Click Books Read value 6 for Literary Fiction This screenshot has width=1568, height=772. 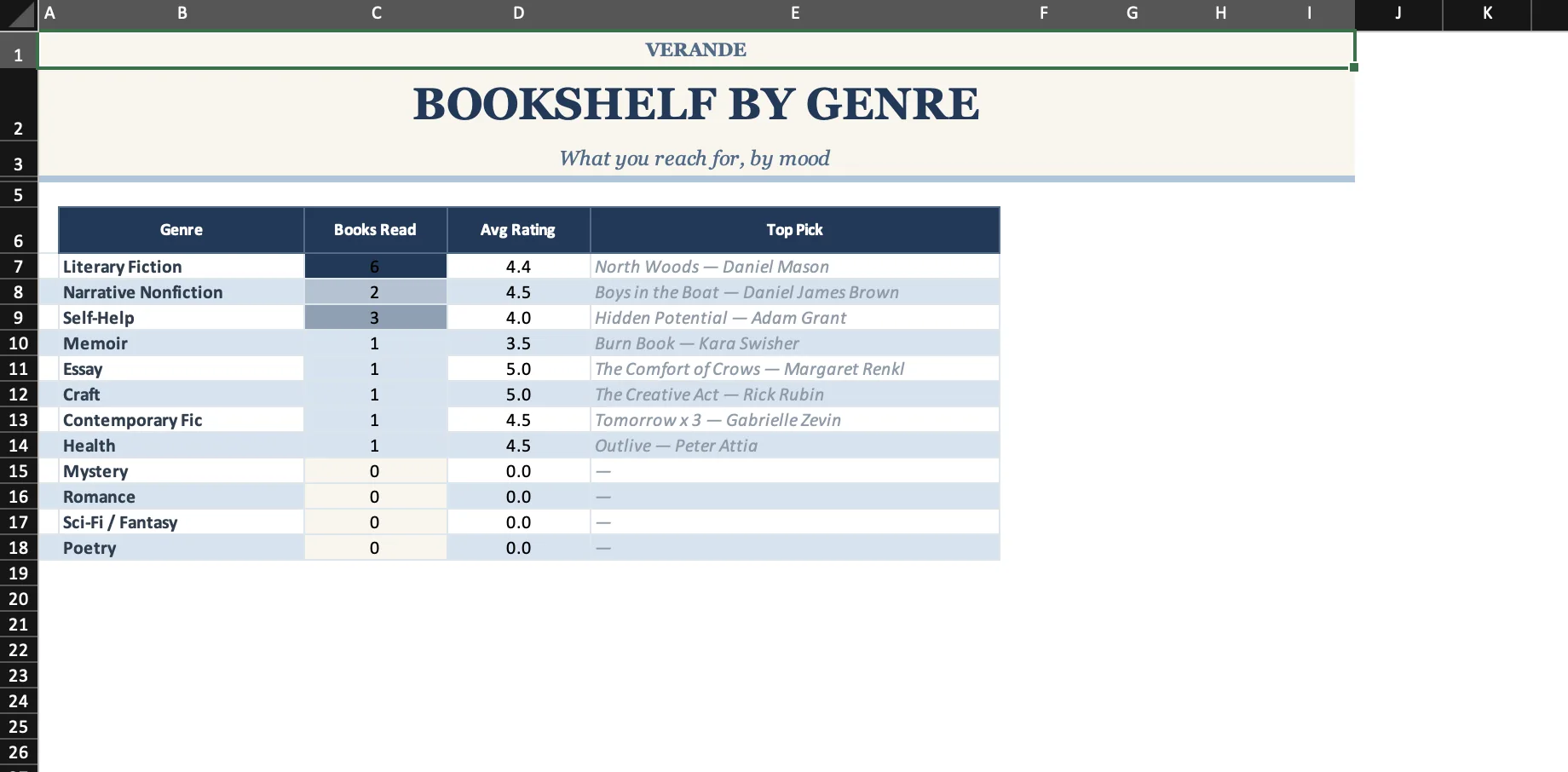coord(376,267)
